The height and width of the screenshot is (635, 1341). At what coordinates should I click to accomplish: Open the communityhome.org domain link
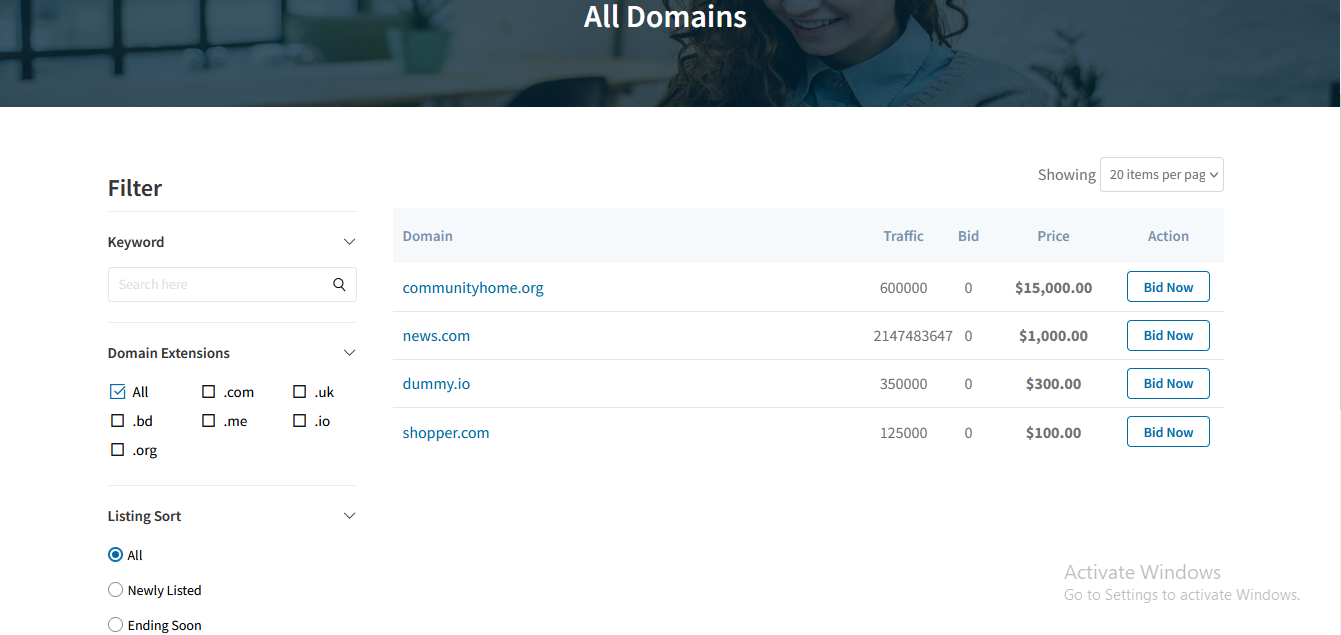click(x=473, y=288)
